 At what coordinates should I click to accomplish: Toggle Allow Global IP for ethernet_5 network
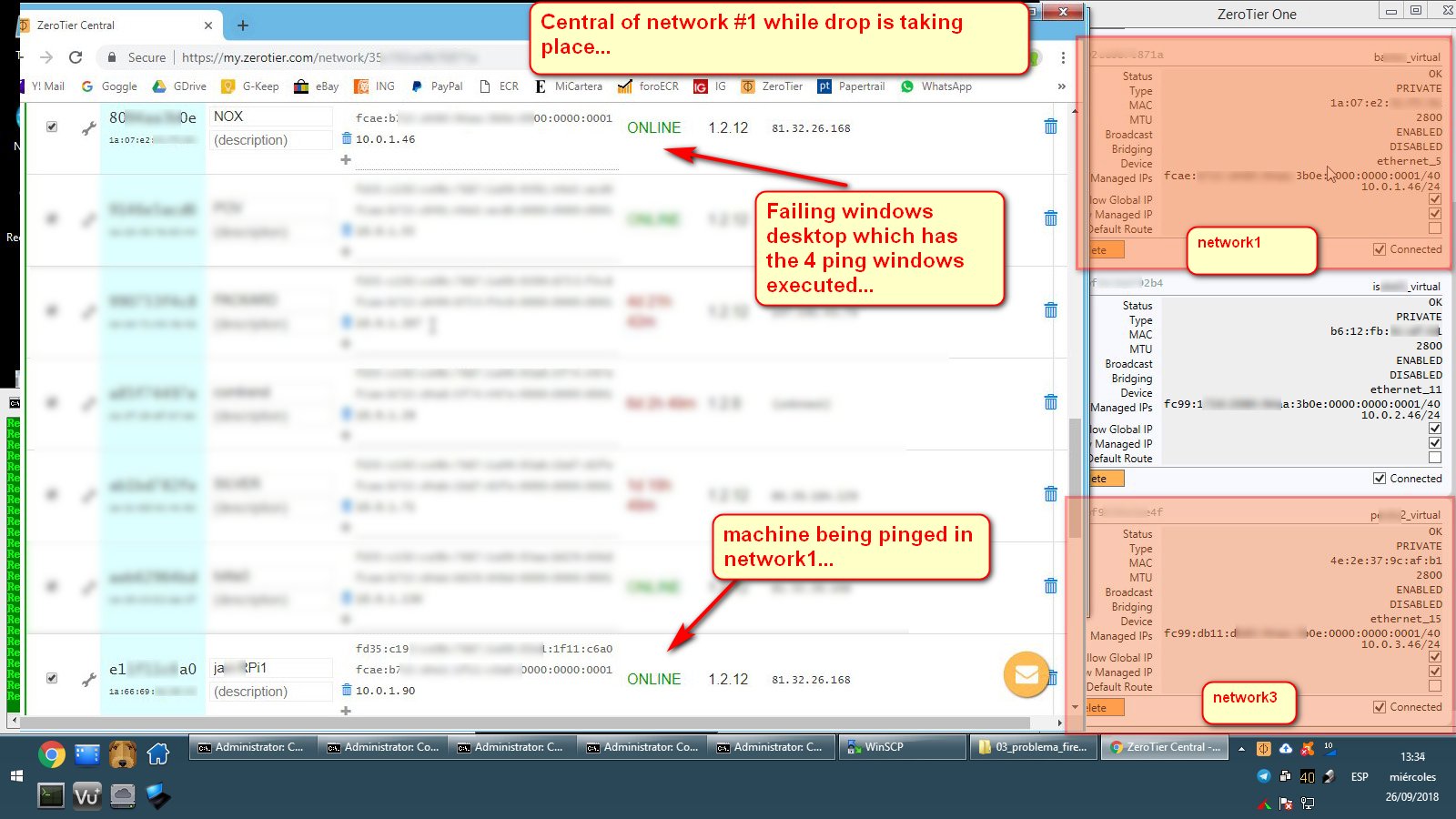click(x=1435, y=199)
